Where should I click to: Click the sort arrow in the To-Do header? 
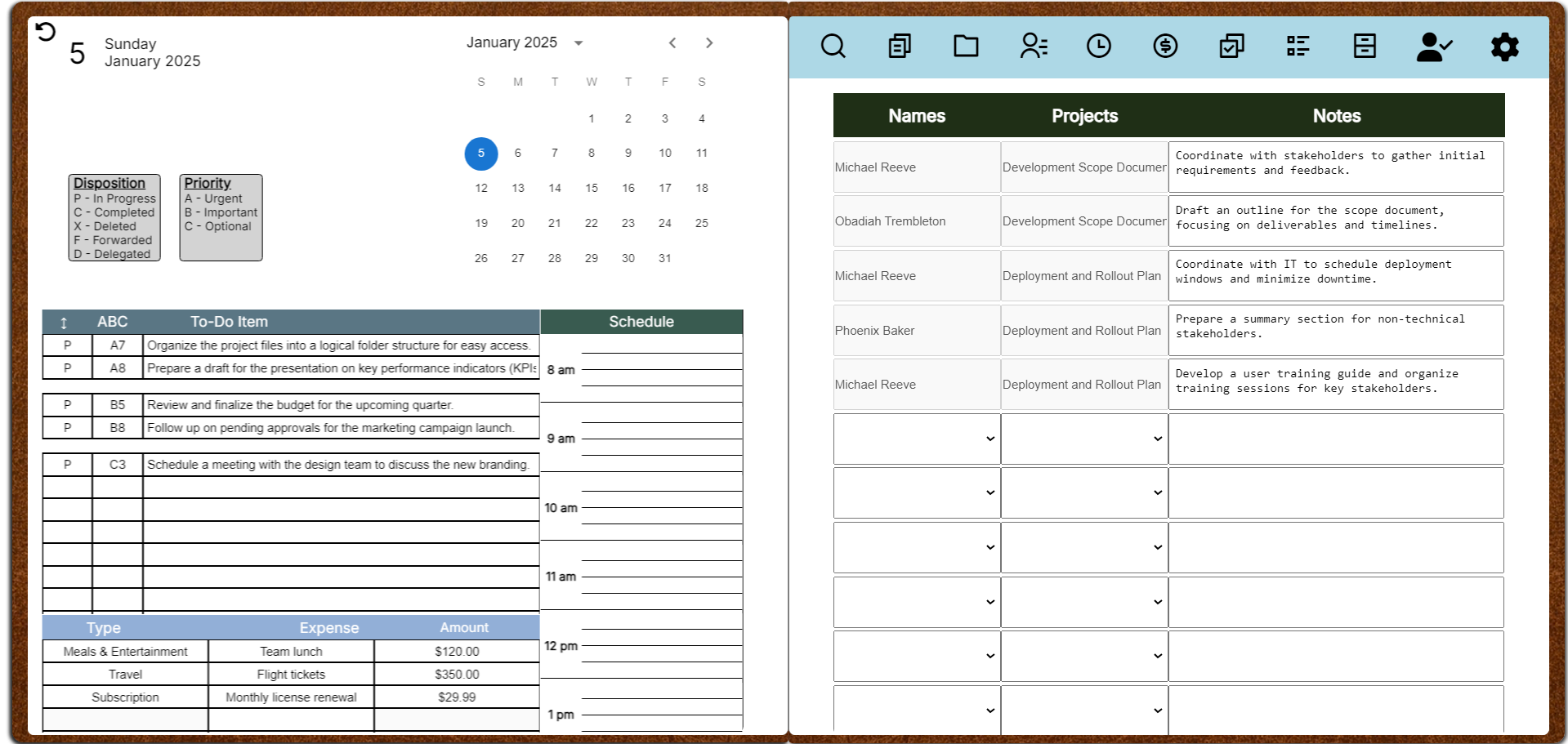pyautogui.click(x=64, y=322)
